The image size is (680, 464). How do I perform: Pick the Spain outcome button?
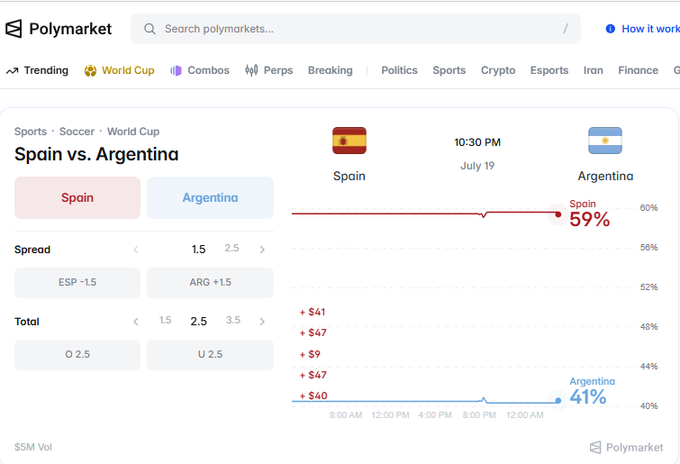pyautogui.click(x=77, y=198)
